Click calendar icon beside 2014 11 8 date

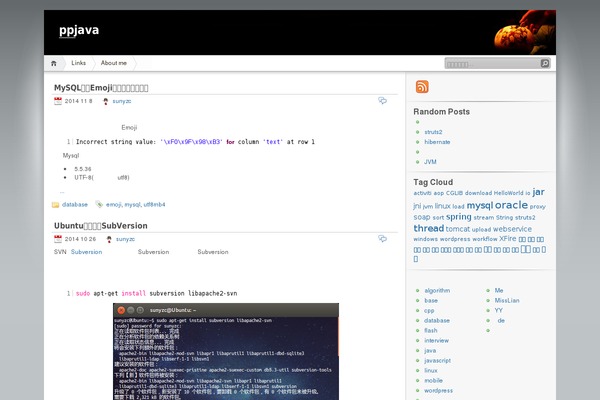[58, 101]
